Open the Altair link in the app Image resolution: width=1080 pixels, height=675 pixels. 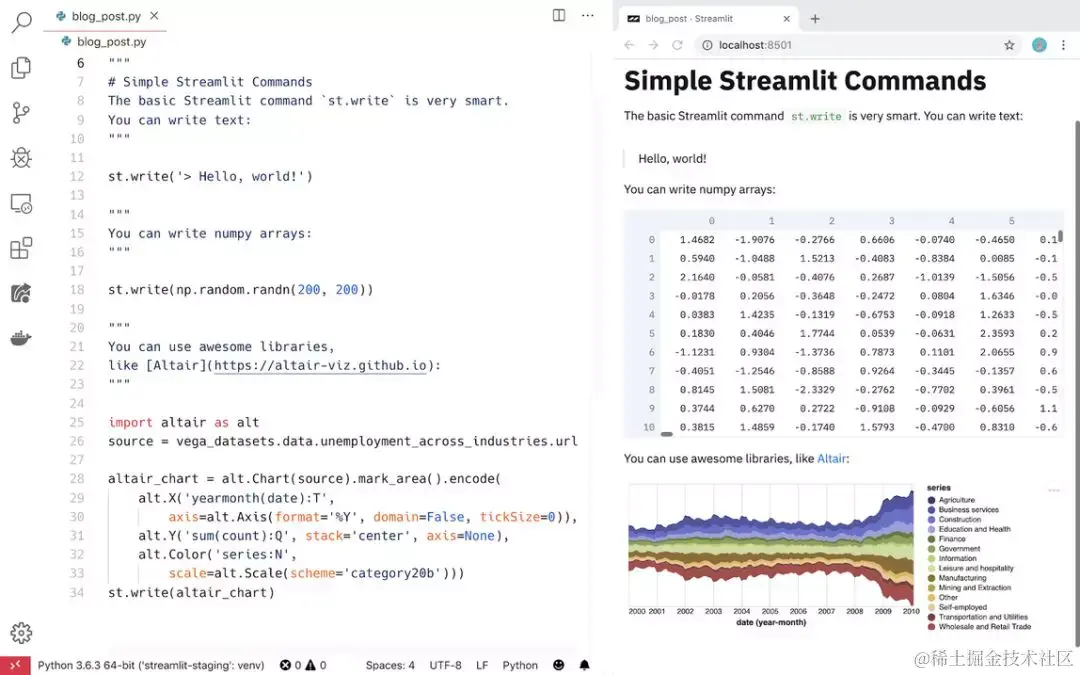click(x=830, y=458)
